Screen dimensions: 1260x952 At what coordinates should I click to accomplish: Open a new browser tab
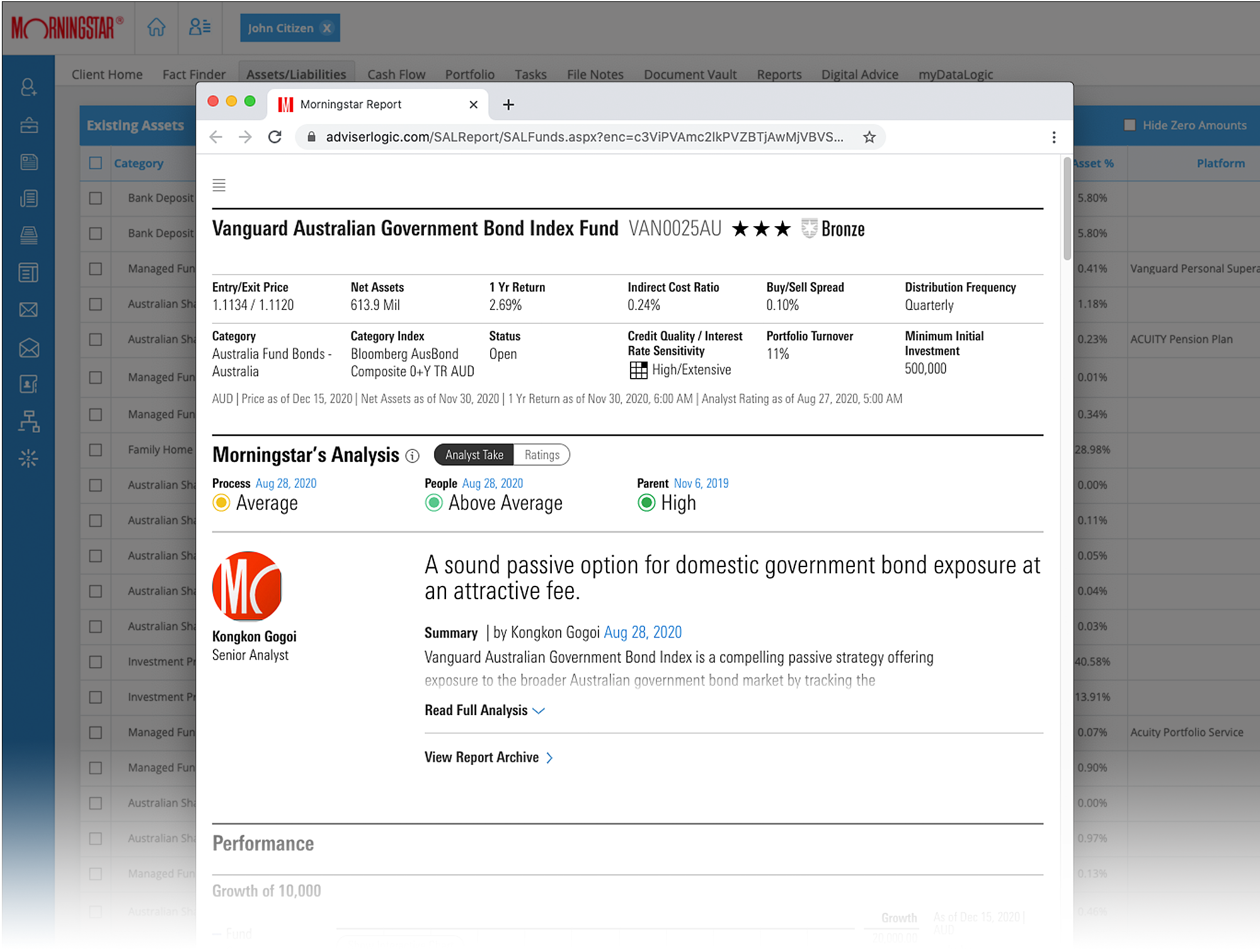(x=508, y=105)
